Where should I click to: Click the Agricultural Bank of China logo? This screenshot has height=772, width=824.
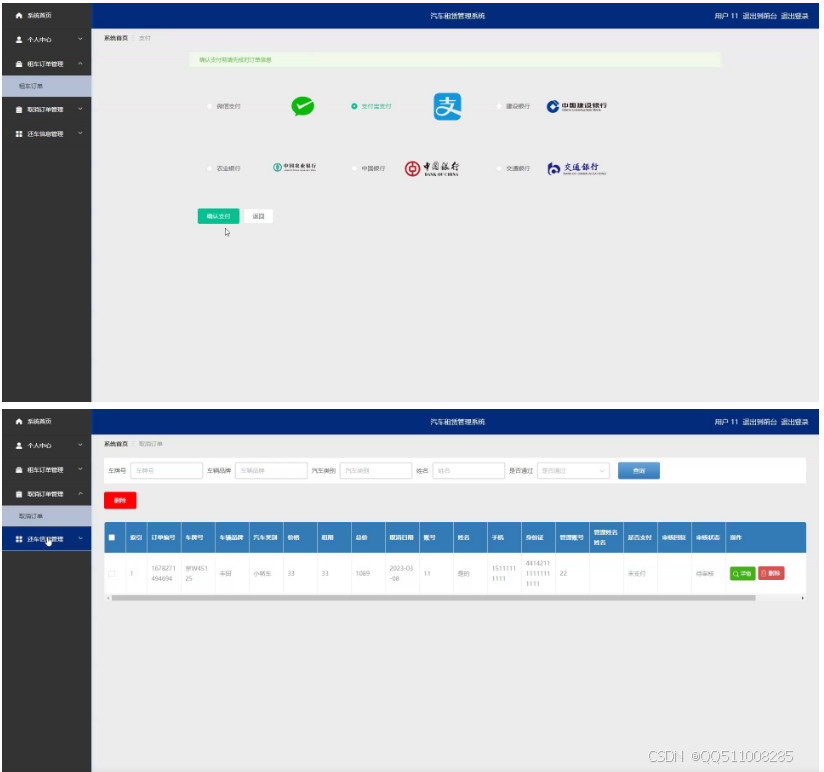294,167
